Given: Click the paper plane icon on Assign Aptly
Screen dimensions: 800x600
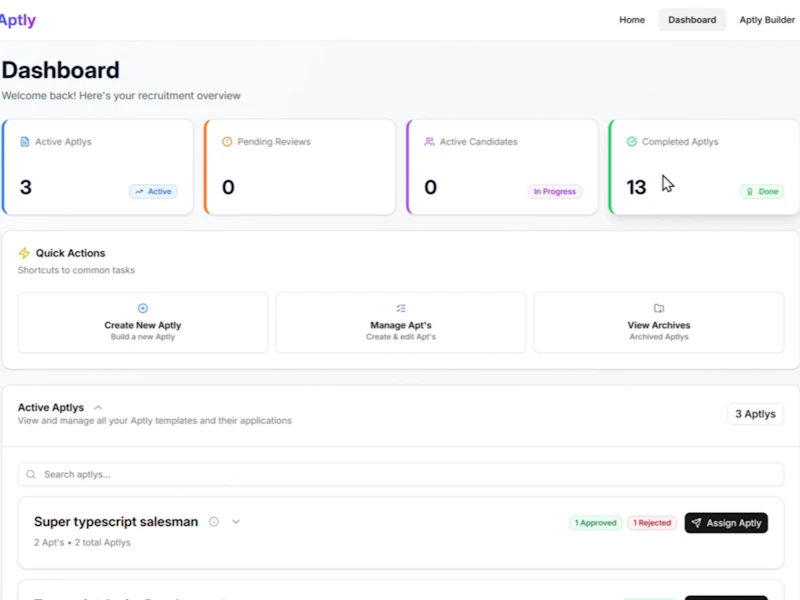Looking at the screenshot, I should [x=696, y=523].
